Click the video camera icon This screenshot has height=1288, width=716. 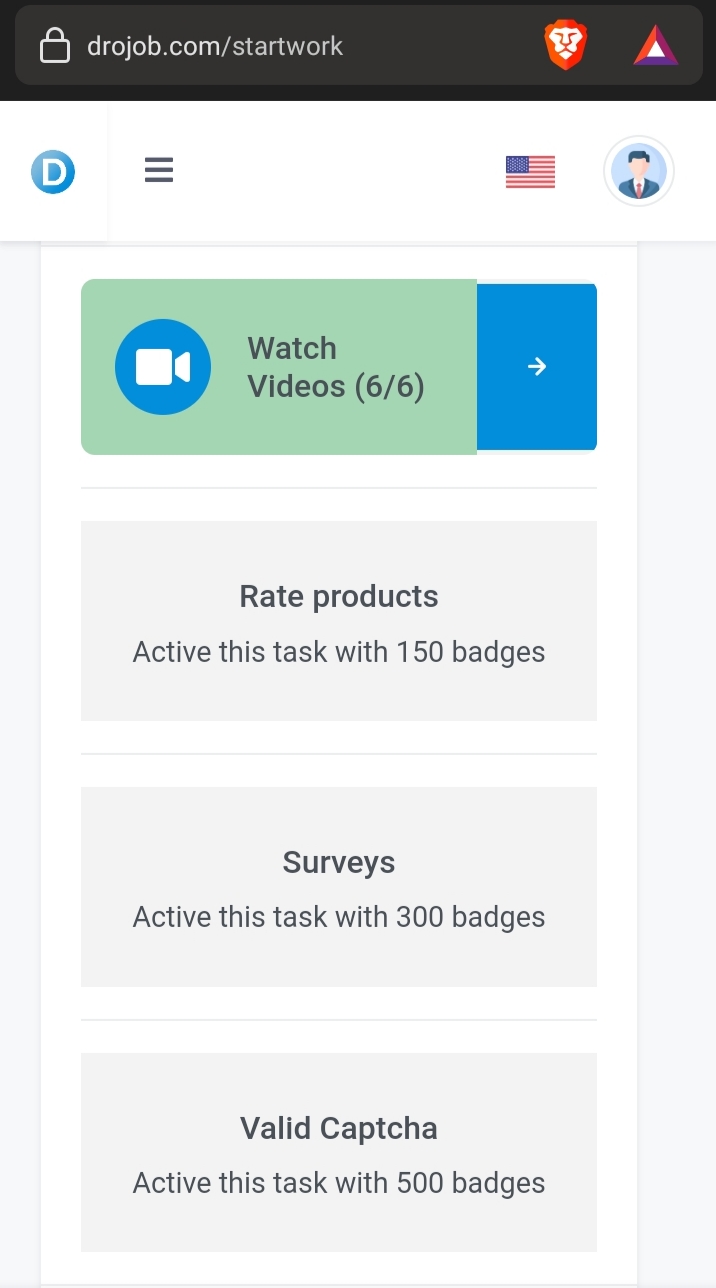tap(163, 367)
